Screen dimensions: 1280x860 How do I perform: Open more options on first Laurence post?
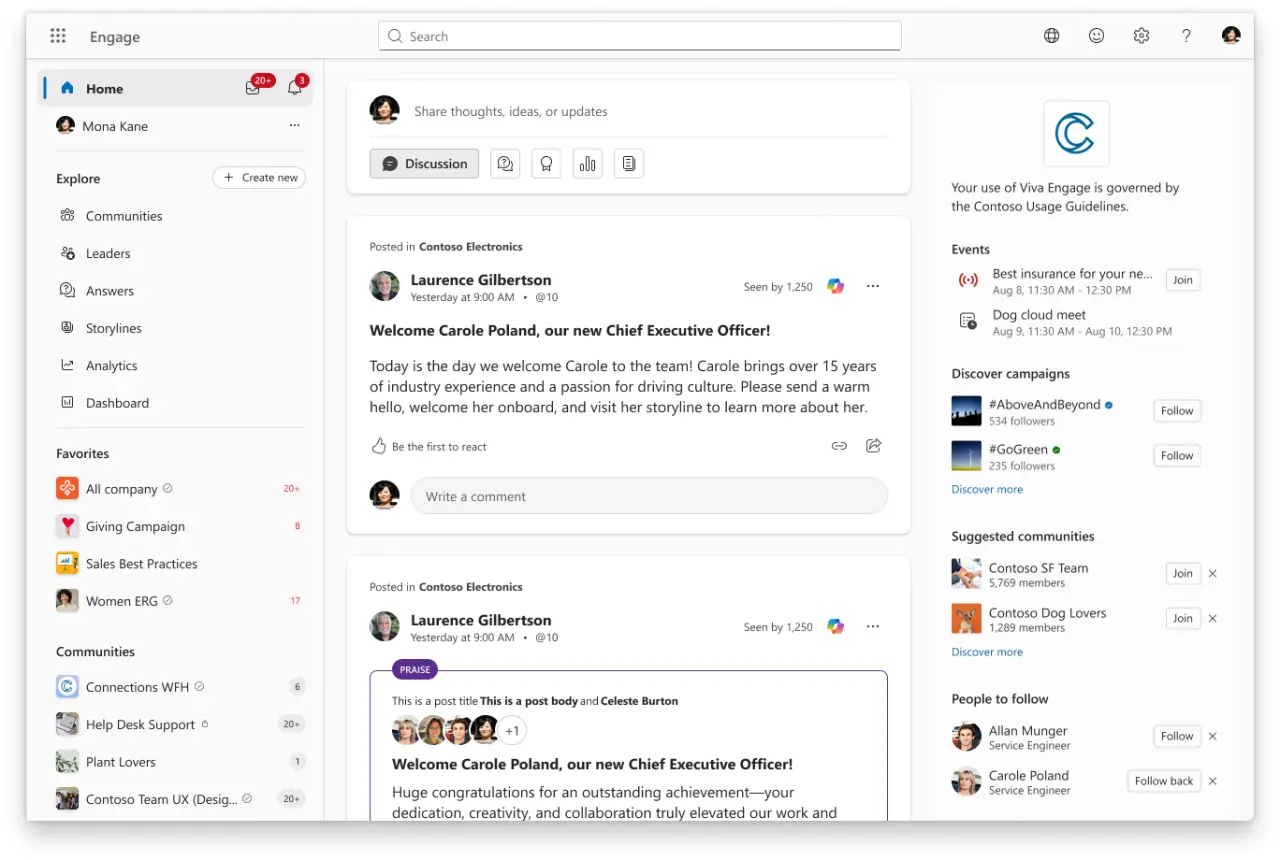click(873, 287)
